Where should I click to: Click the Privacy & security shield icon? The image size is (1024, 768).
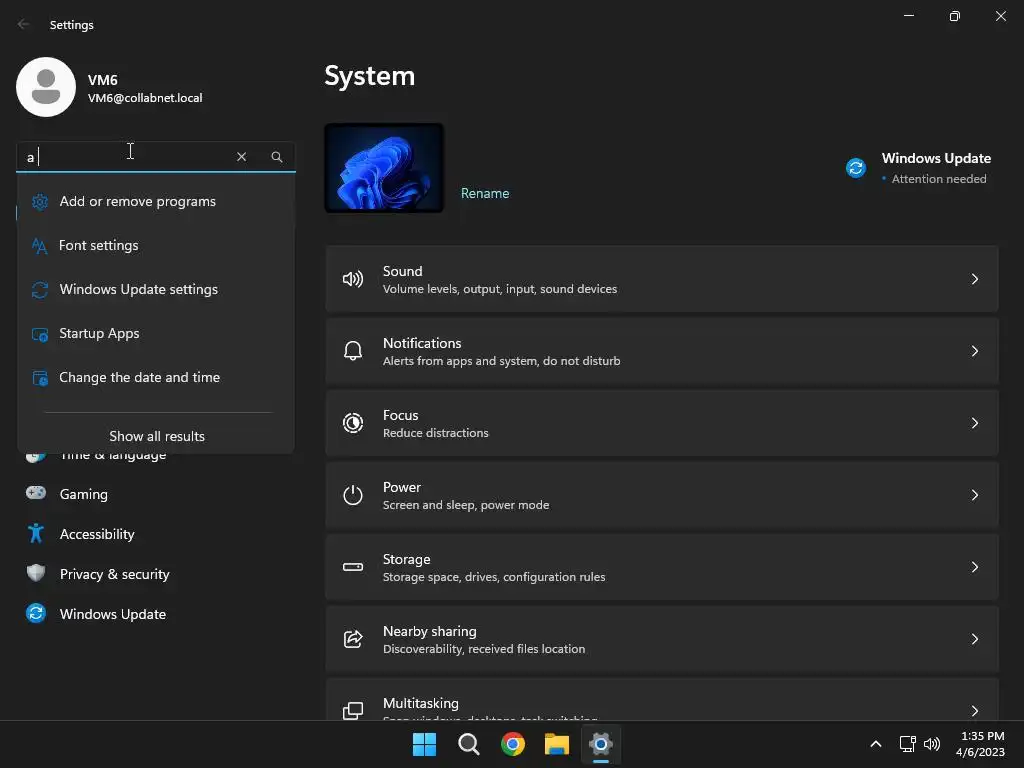coord(36,573)
